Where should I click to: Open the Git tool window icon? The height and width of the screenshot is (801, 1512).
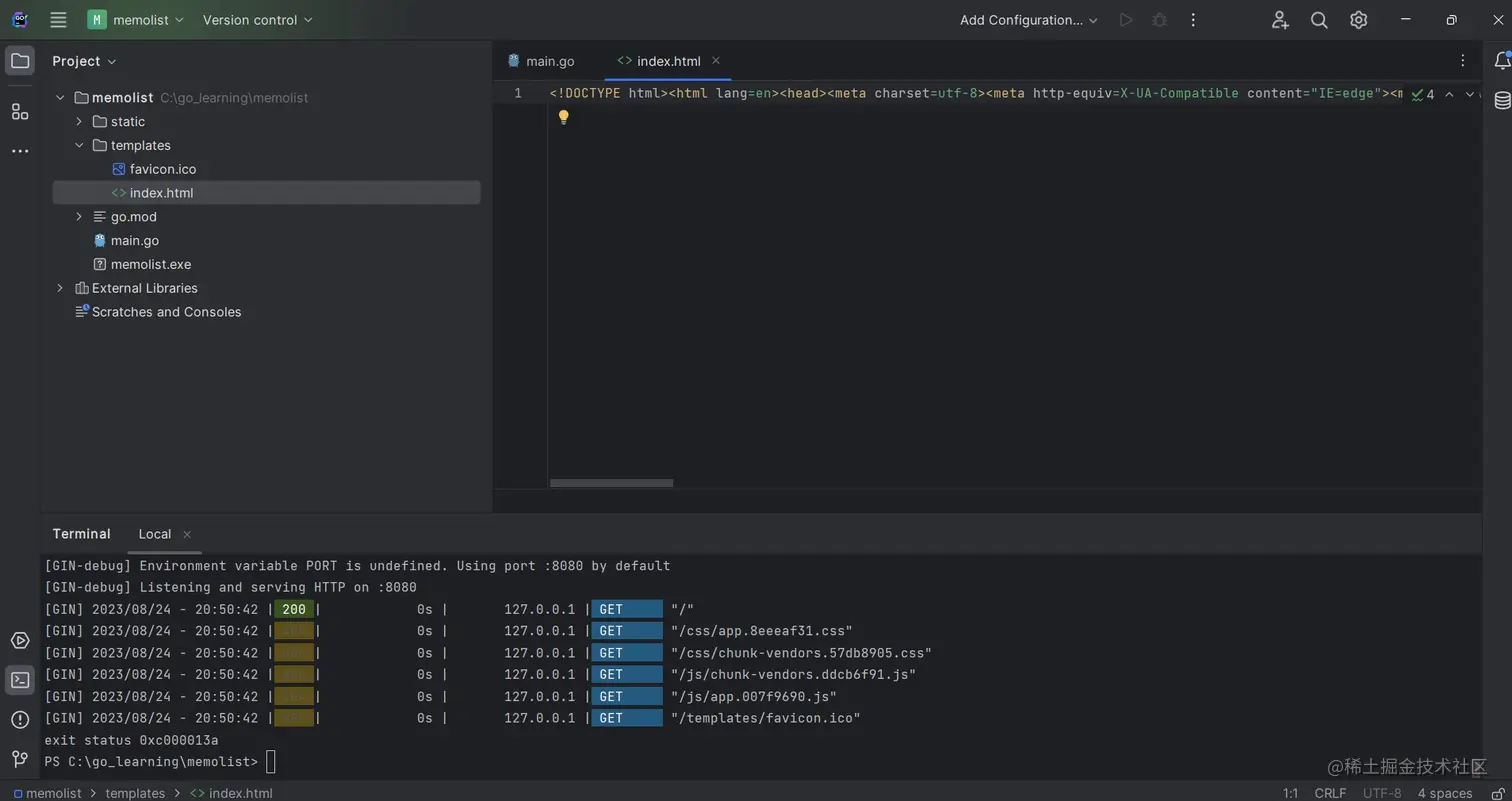coord(20,759)
